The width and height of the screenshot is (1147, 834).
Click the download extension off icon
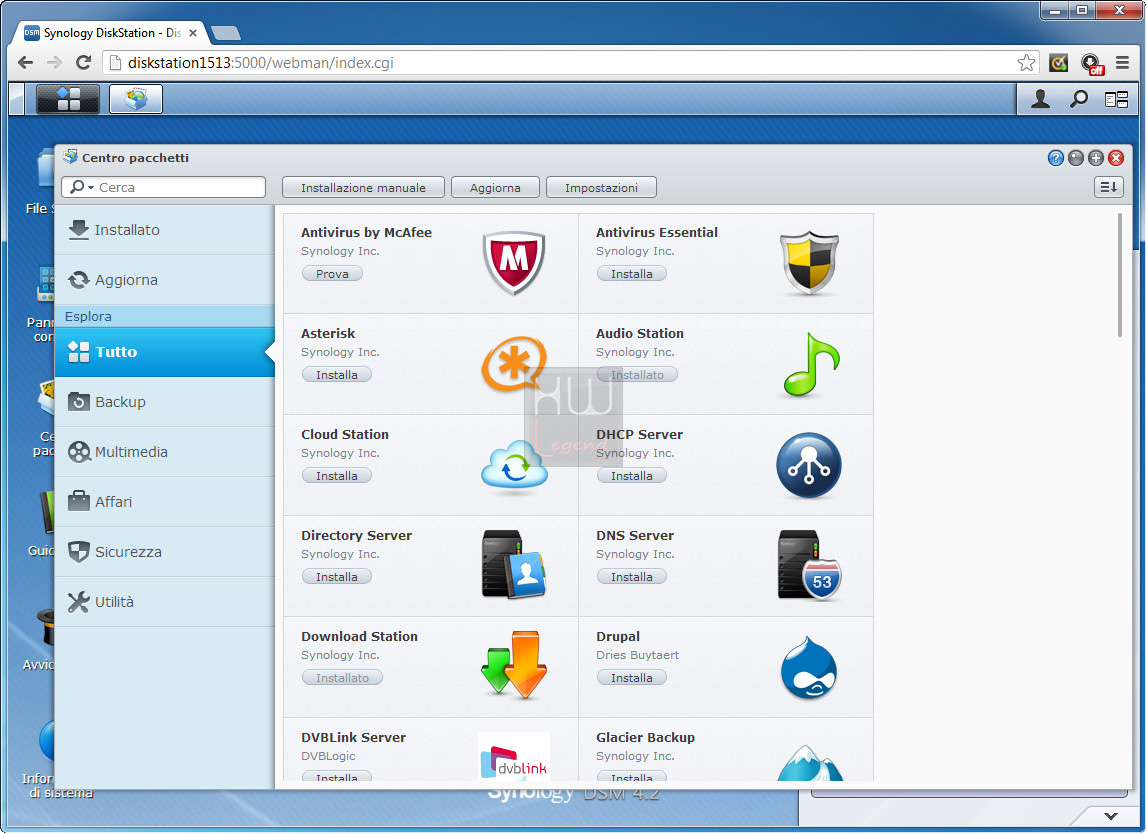[1091, 64]
